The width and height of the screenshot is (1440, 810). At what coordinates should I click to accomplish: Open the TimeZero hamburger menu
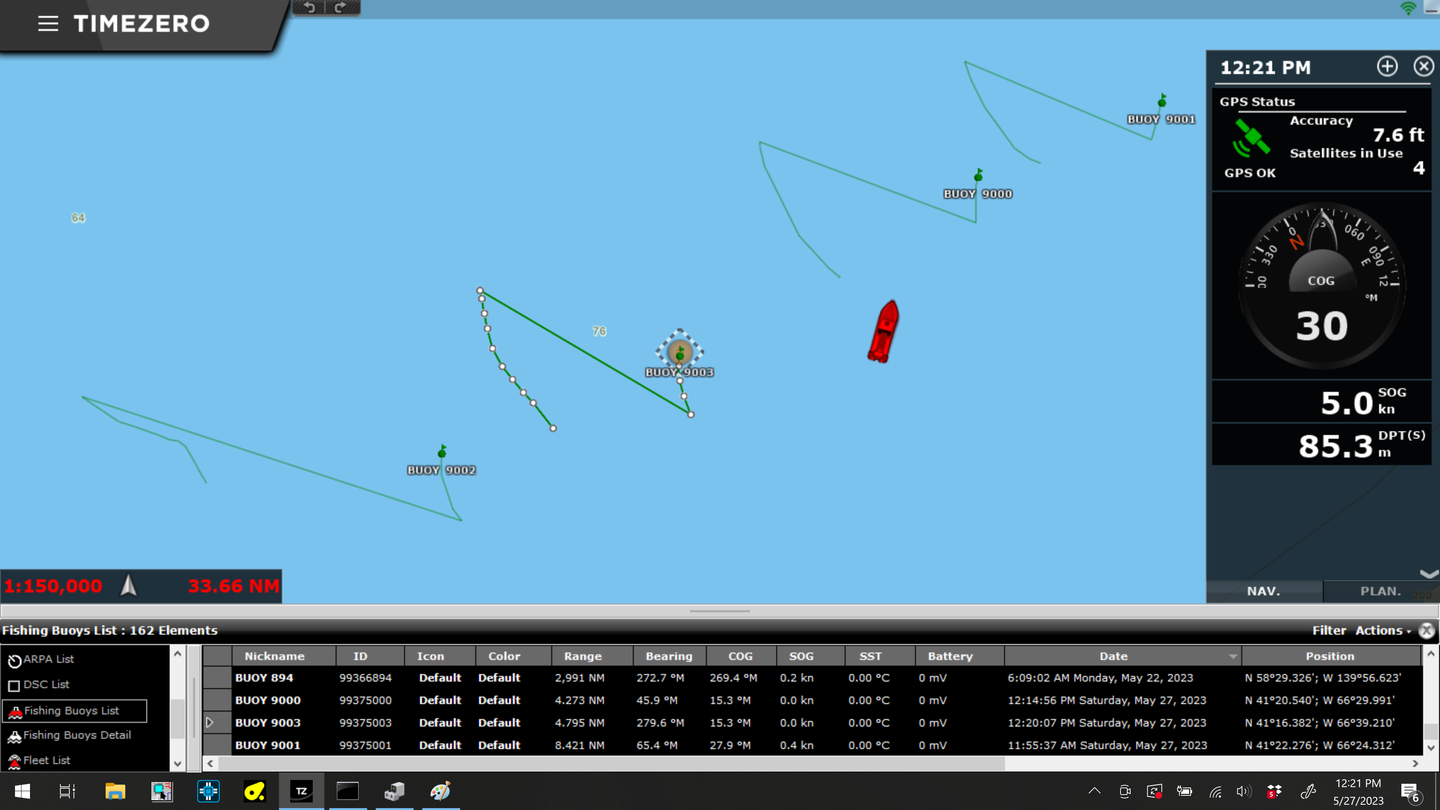(x=48, y=24)
